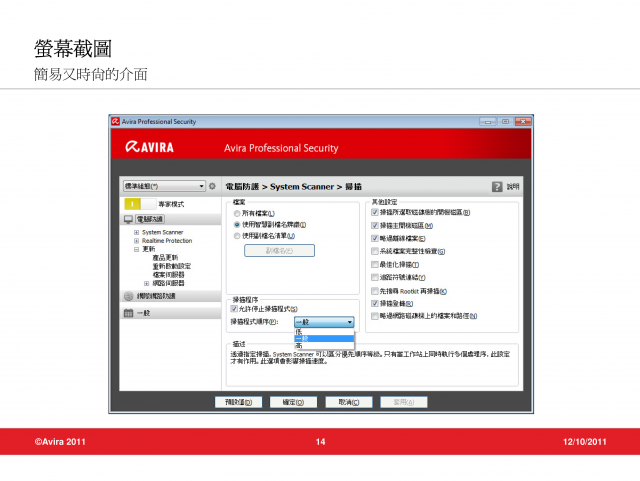
Task: Open the 網際網路防護 section header in sidebar
Action: pyautogui.click(x=170, y=296)
